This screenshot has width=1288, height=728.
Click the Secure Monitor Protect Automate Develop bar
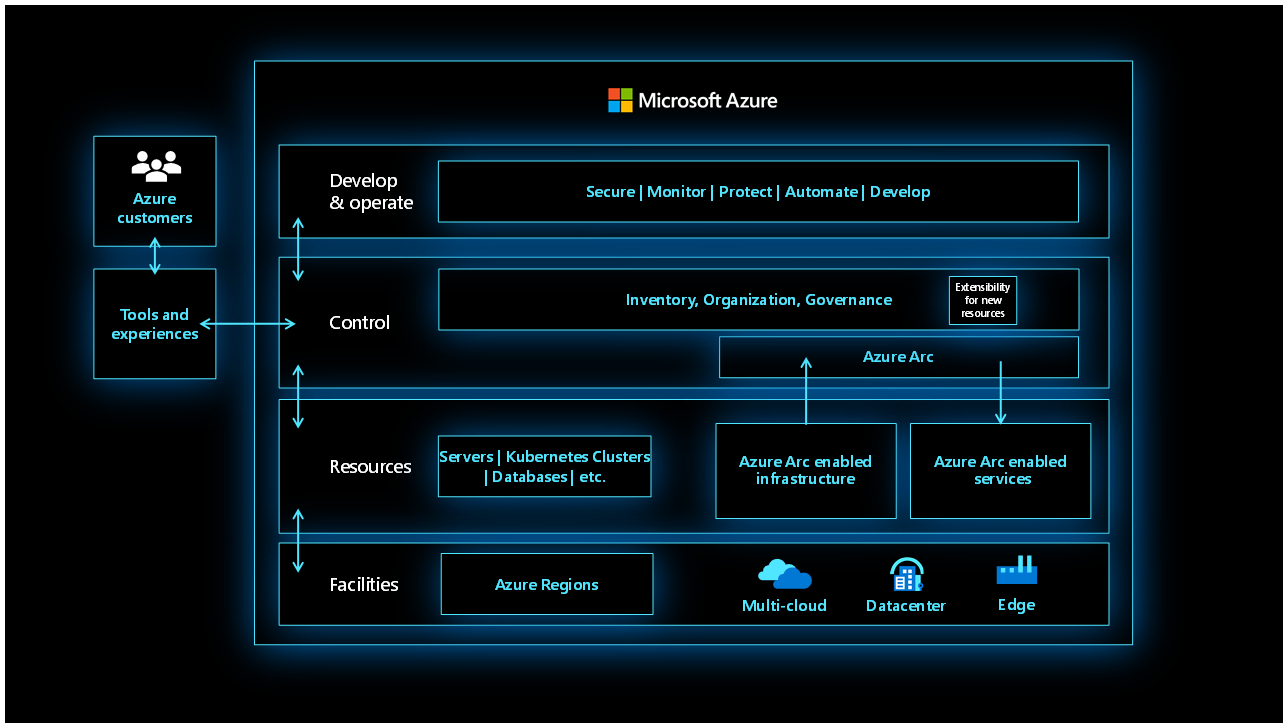[x=758, y=191]
